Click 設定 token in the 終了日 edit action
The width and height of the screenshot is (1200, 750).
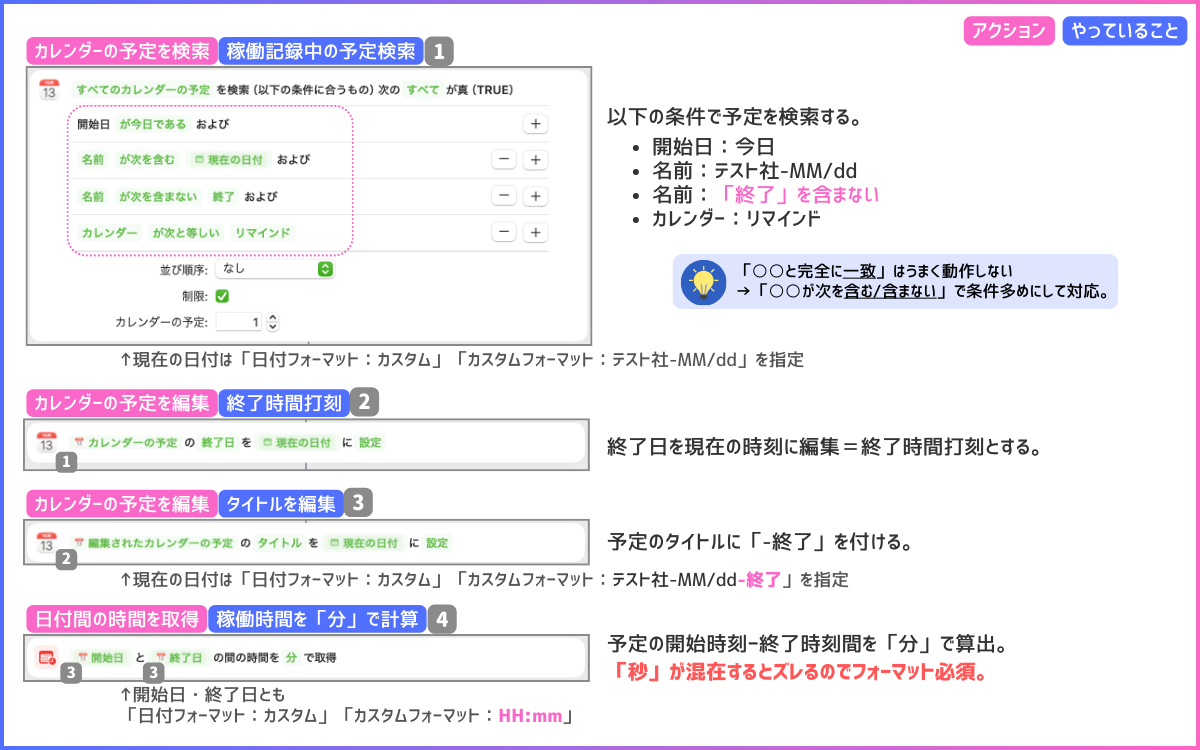click(x=370, y=442)
